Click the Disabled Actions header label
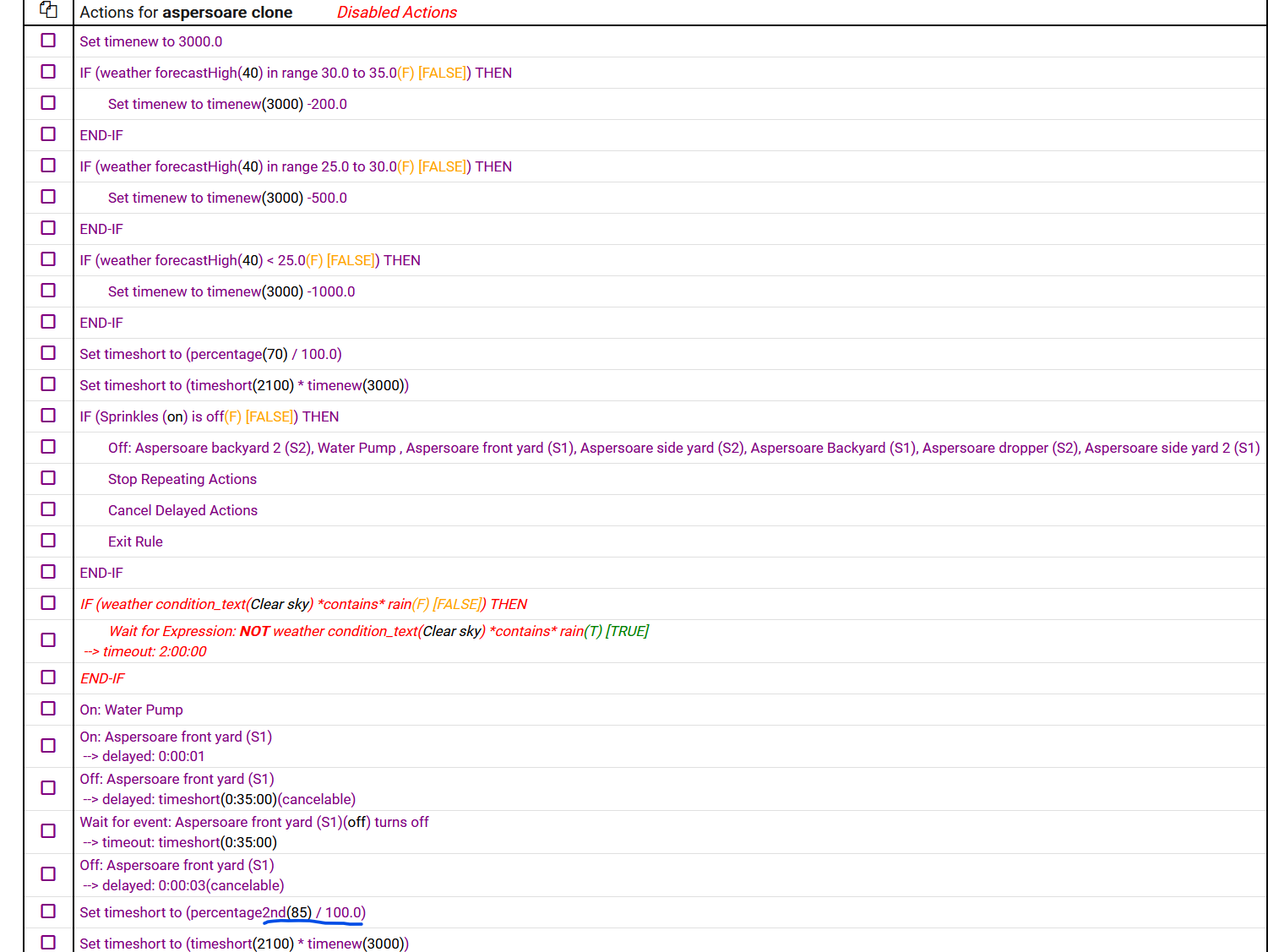The image size is (1268, 952). [397, 12]
